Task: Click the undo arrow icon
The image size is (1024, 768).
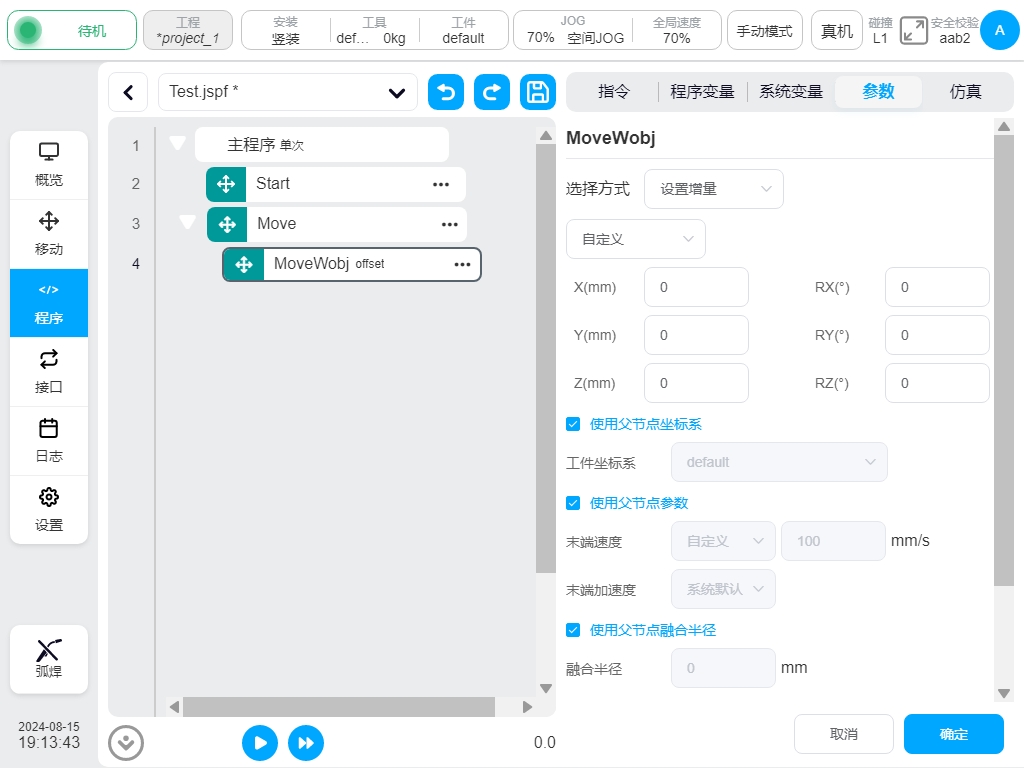Action: [446, 92]
